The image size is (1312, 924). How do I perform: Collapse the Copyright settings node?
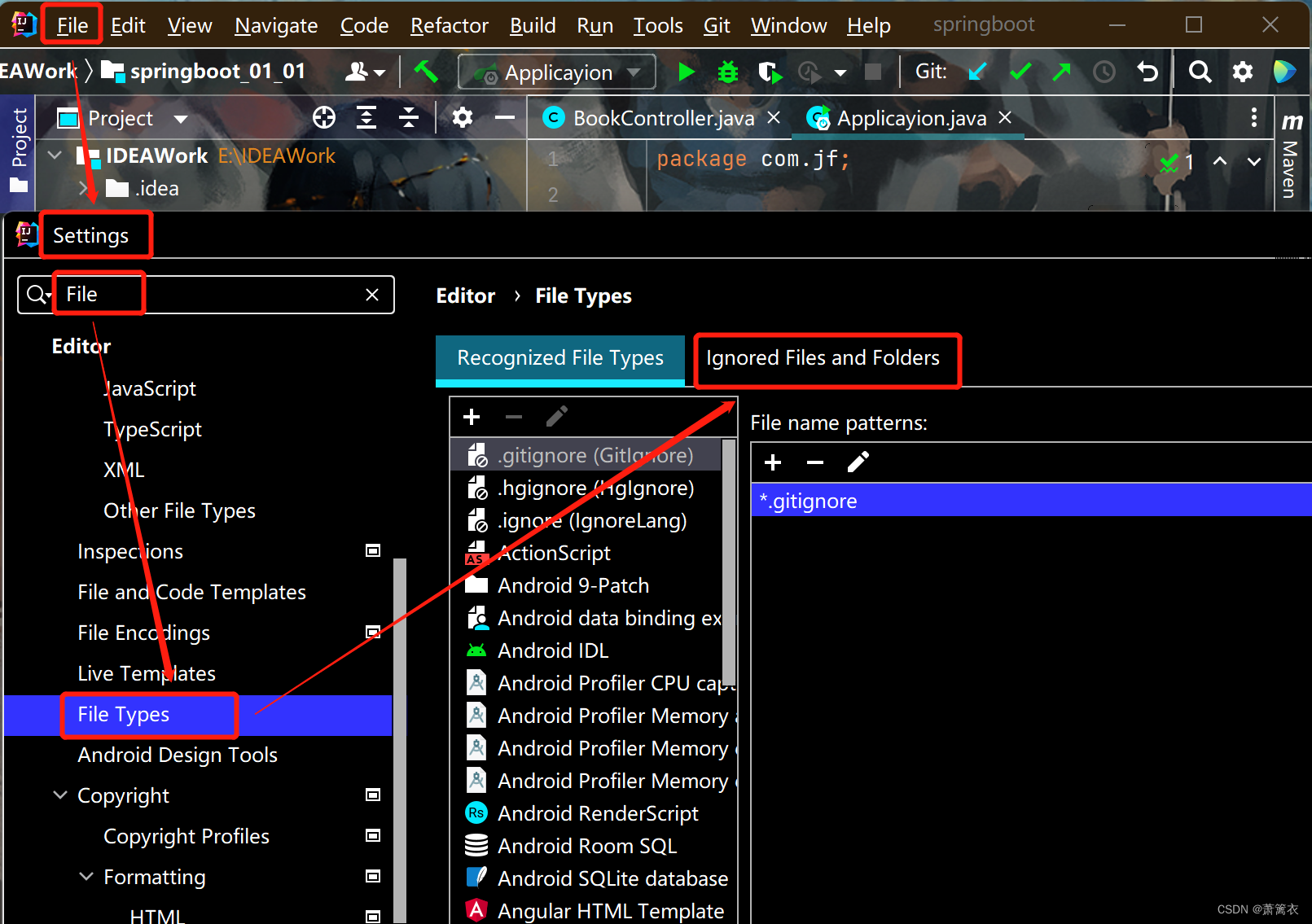tap(60, 795)
